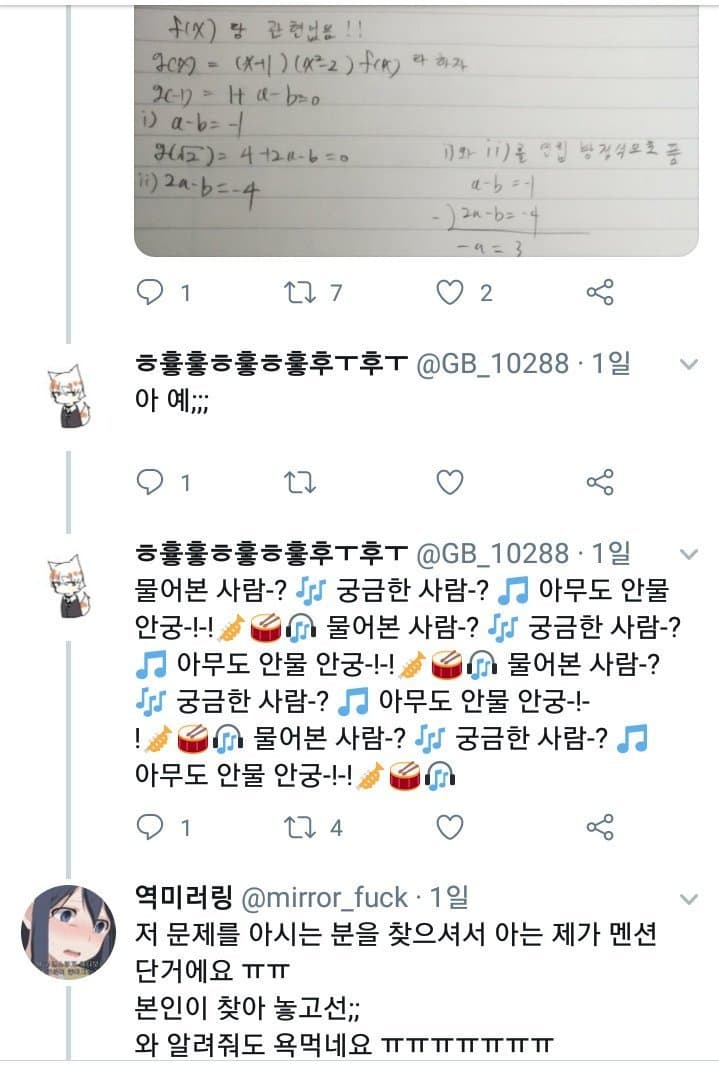Retweet the notebook photo tweet with 7 retweets
Image resolution: width=719 pixels, height=1065 pixels.
click(299, 292)
